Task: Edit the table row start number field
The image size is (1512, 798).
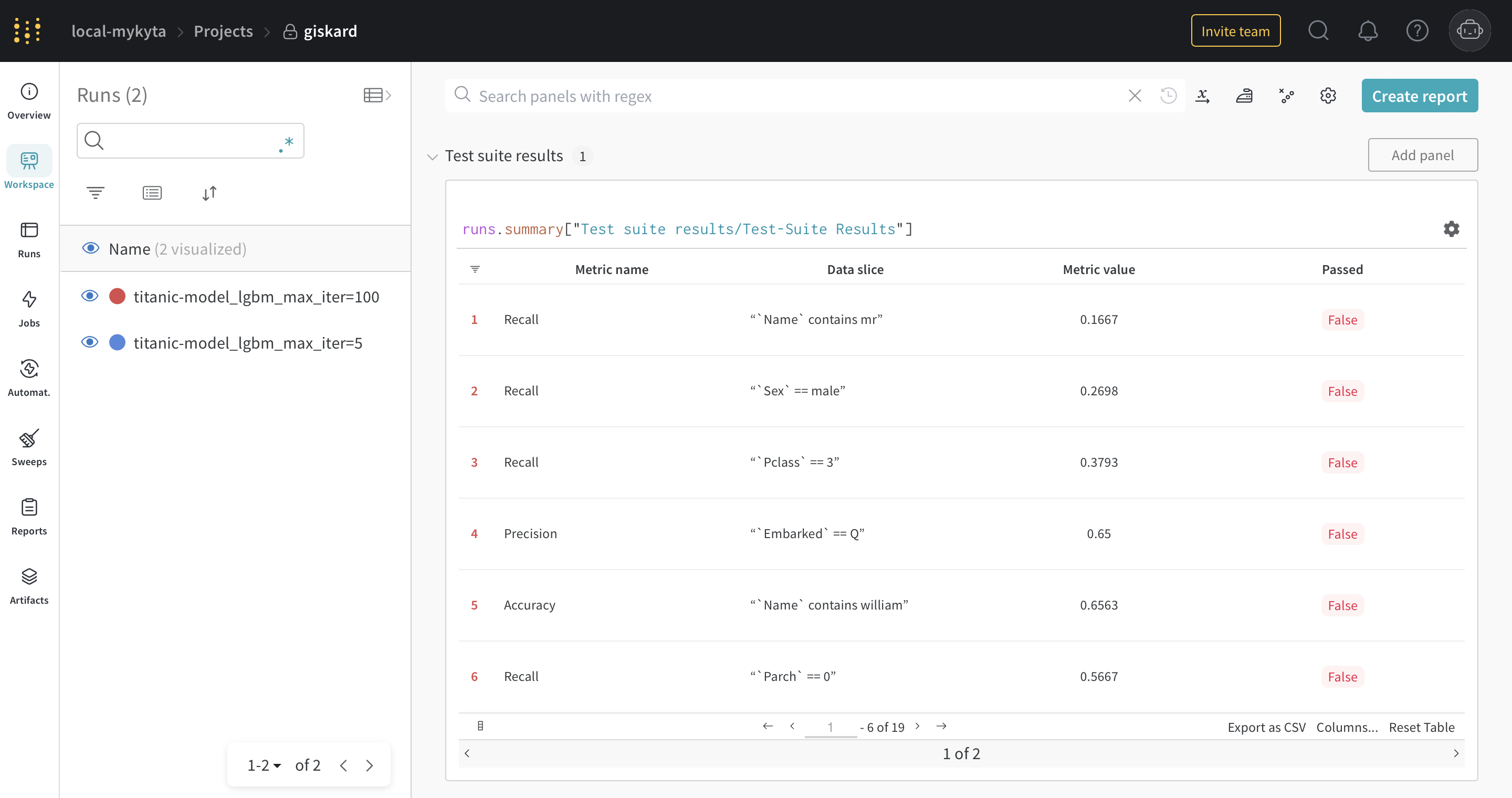Action: click(x=831, y=727)
